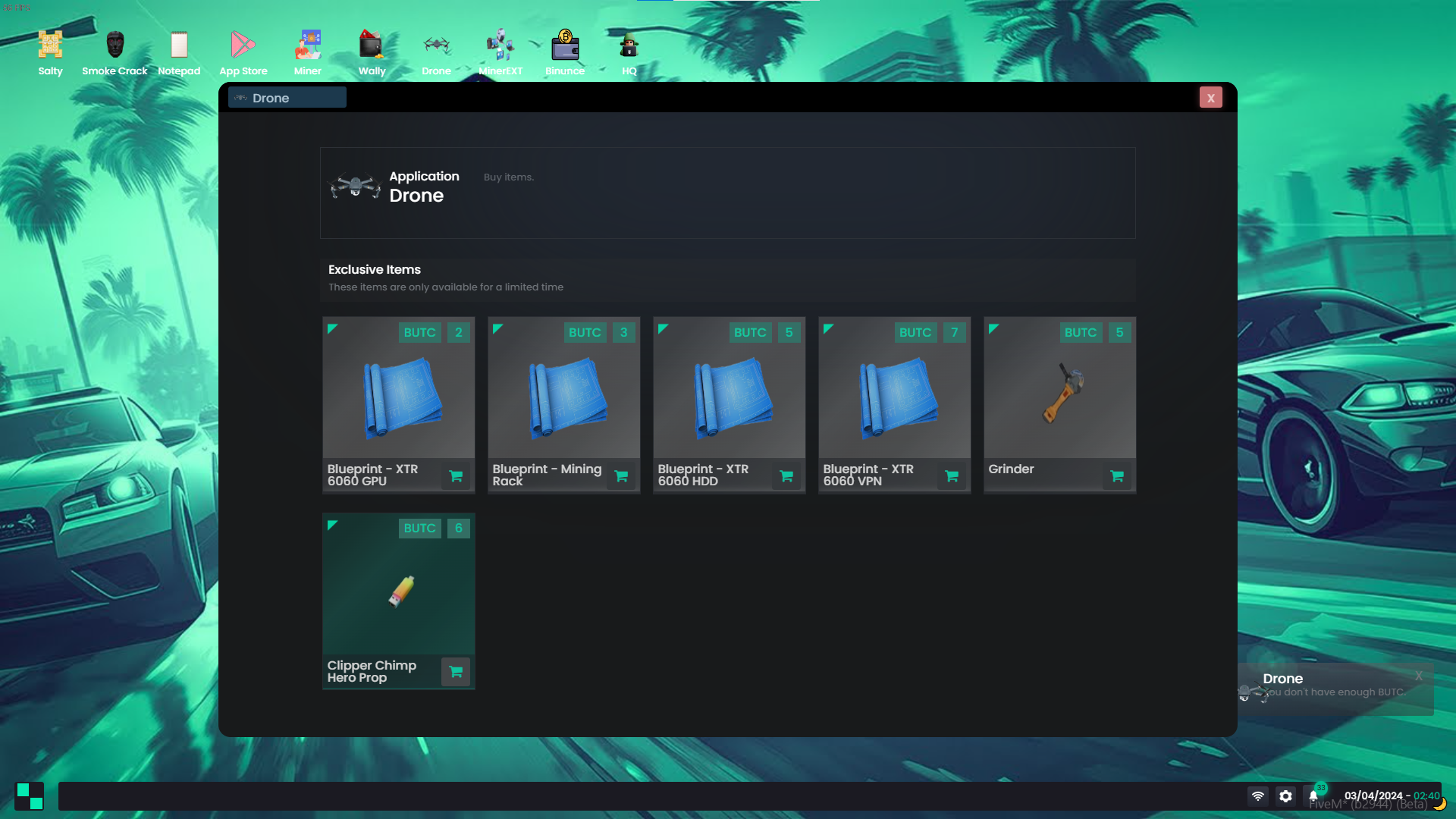This screenshot has width=1456, height=819.
Task: Select the XTR 6060 VPN blueprint image
Action: point(898,398)
